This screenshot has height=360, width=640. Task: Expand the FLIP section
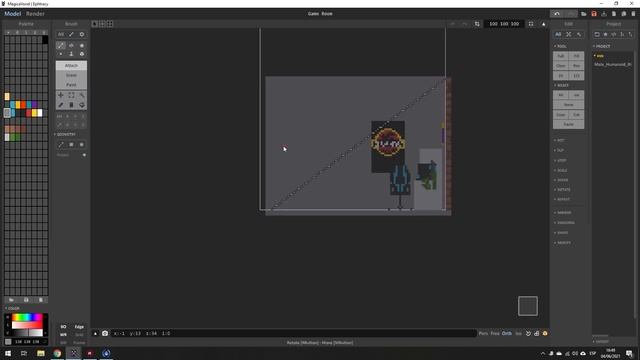[x=560, y=150]
